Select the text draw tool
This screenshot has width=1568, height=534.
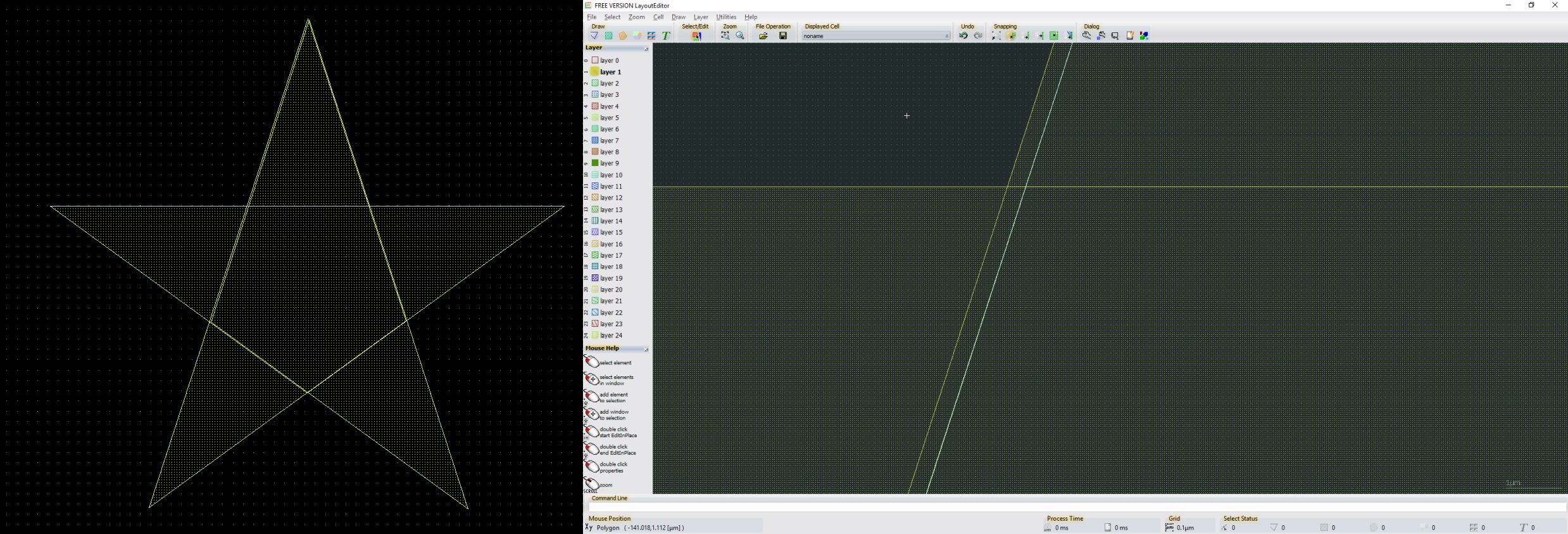tap(666, 36)
